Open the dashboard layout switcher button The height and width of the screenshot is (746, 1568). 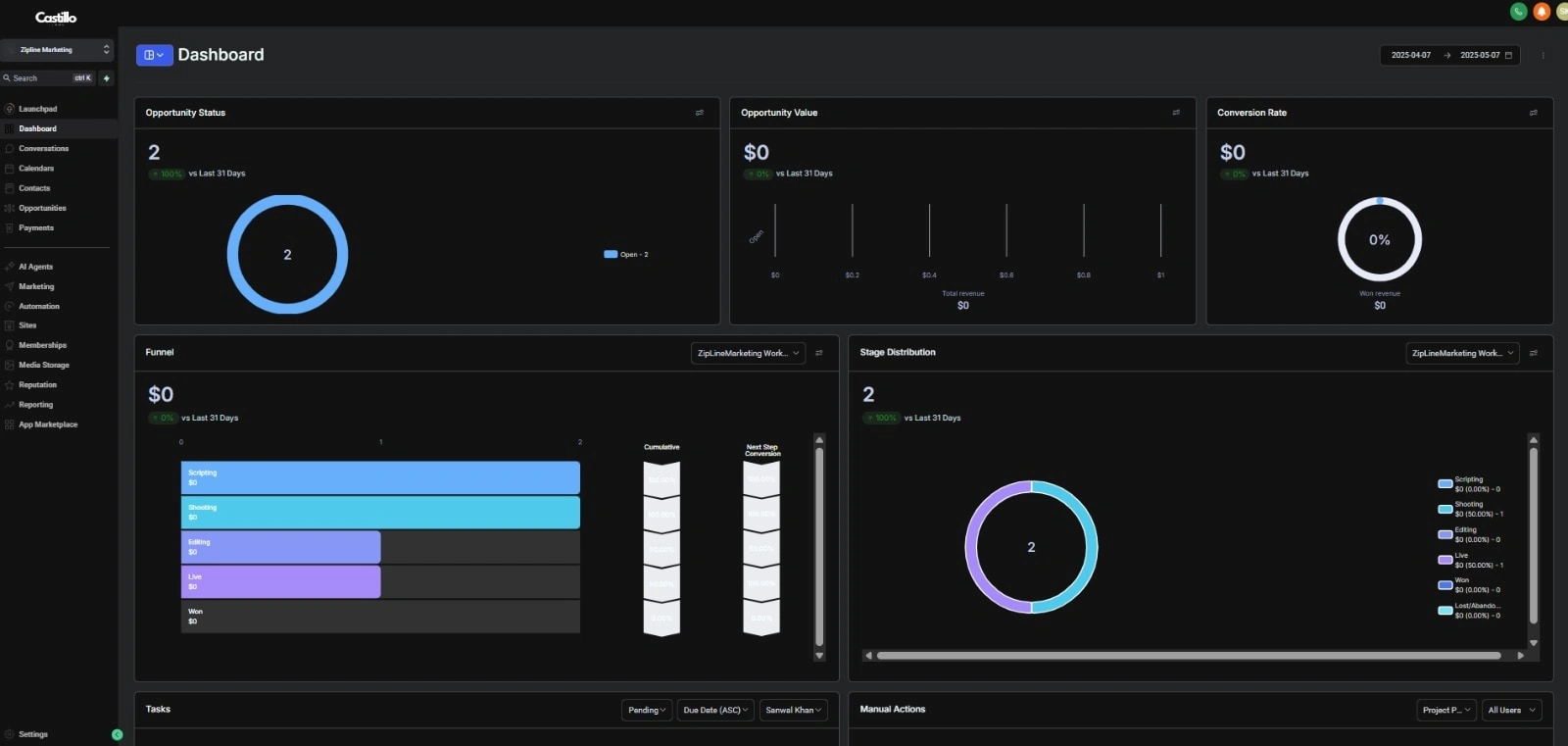[x=155, y=55]
